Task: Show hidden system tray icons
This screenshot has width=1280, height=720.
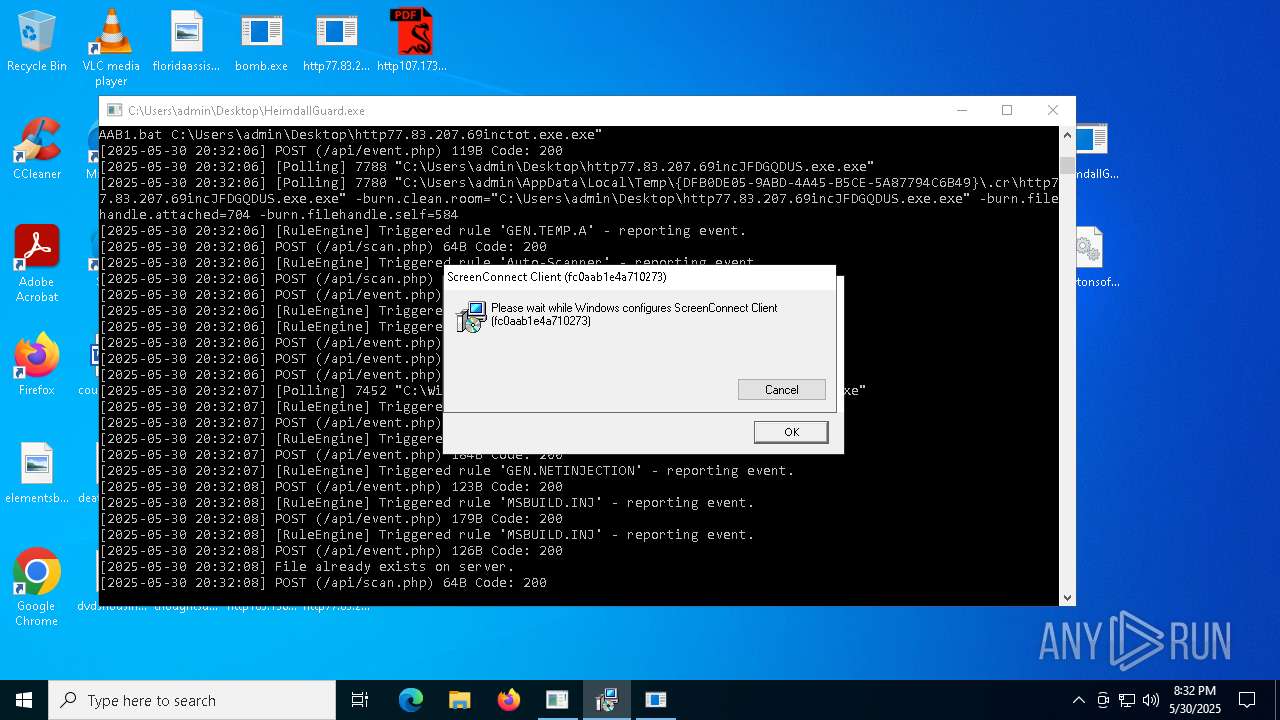Action: tap(1078, 700)
